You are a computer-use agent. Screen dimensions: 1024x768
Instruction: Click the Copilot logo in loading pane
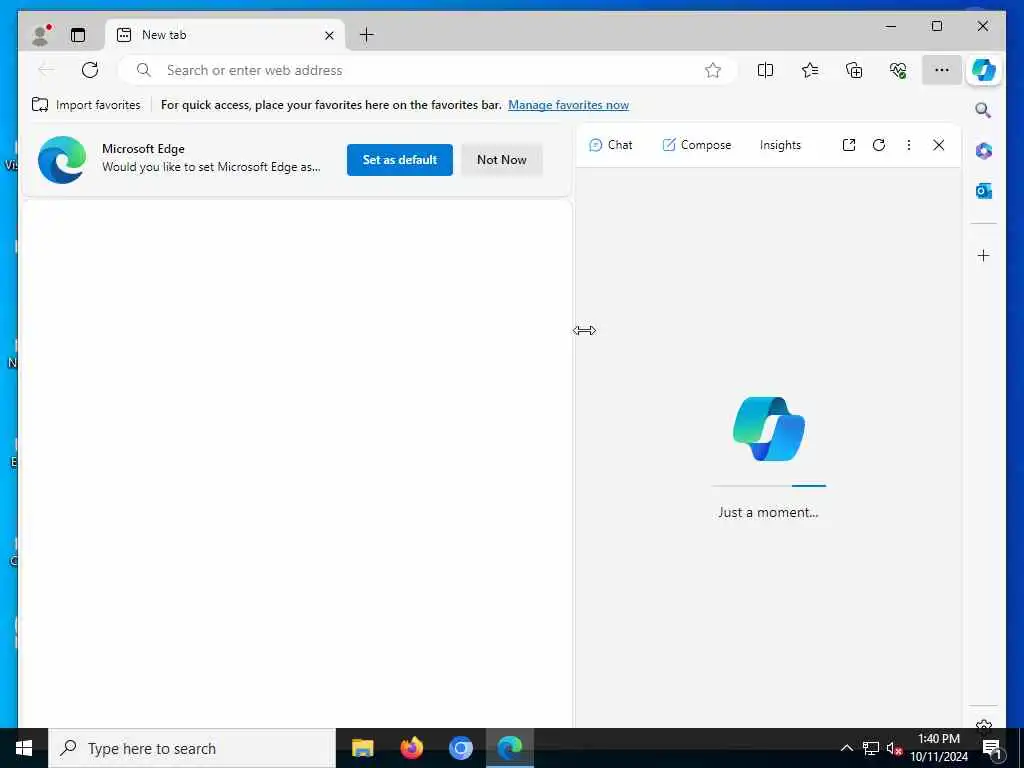click(769, 429)
